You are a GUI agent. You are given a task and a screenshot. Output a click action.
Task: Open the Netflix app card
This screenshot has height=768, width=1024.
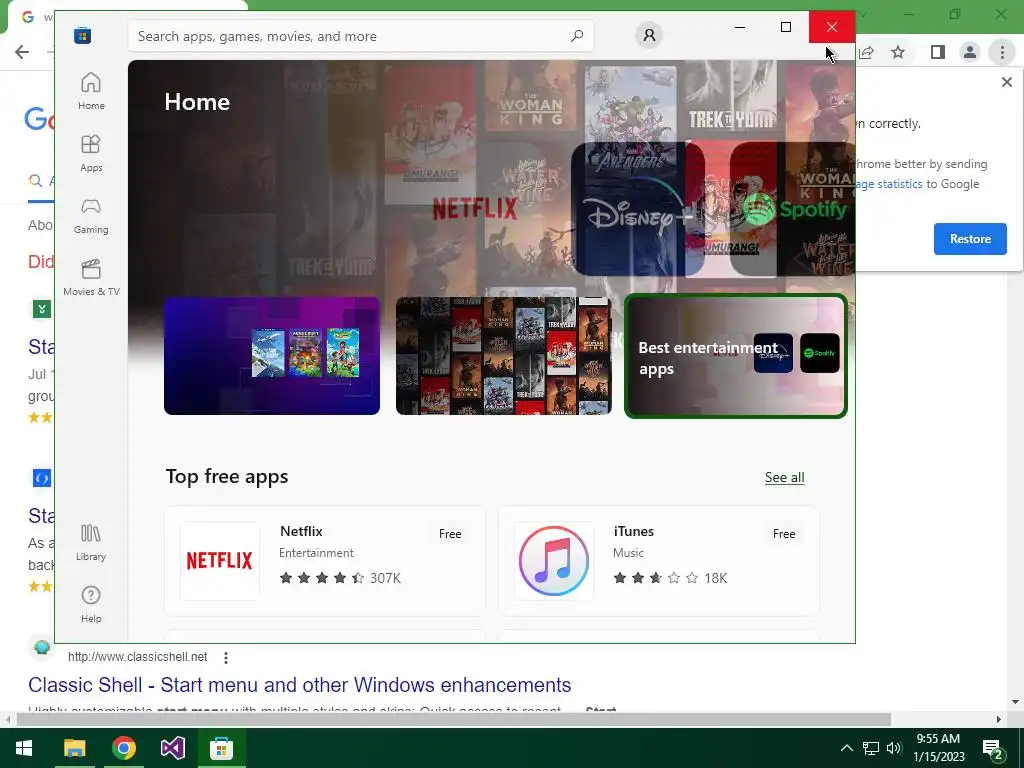[325, 561]
